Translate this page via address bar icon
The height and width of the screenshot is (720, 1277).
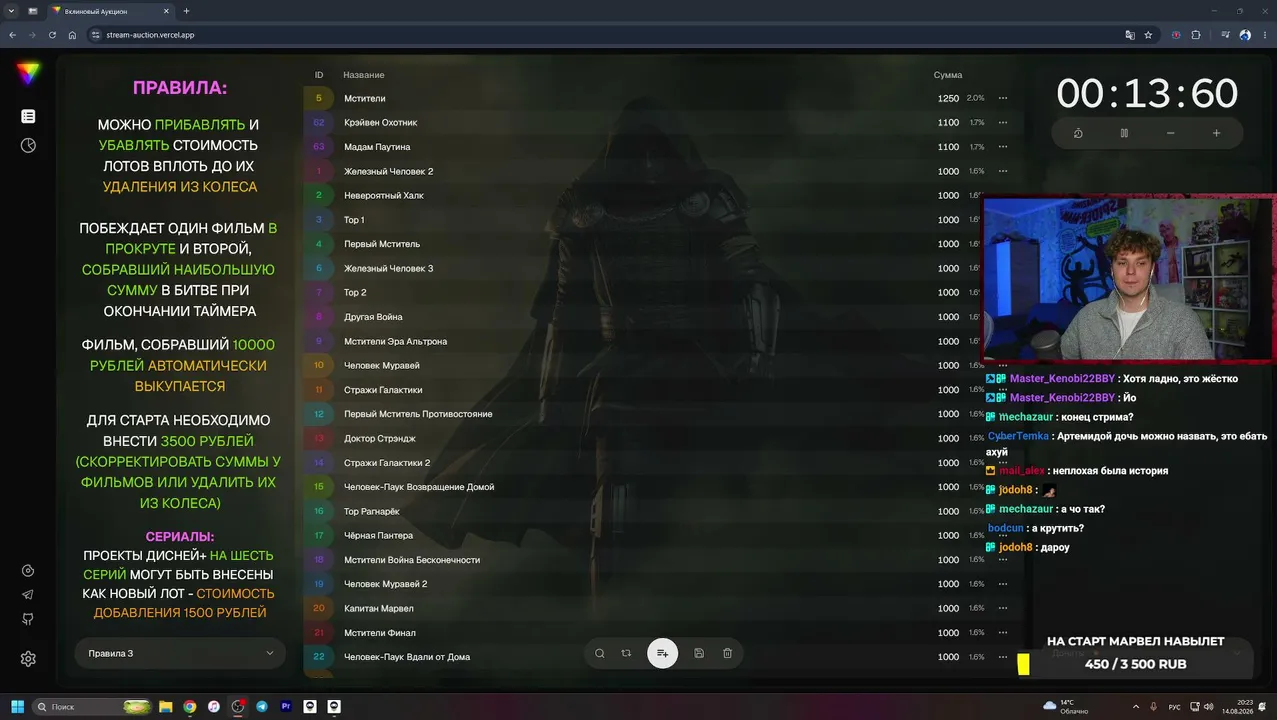(x=1130, y=35)
